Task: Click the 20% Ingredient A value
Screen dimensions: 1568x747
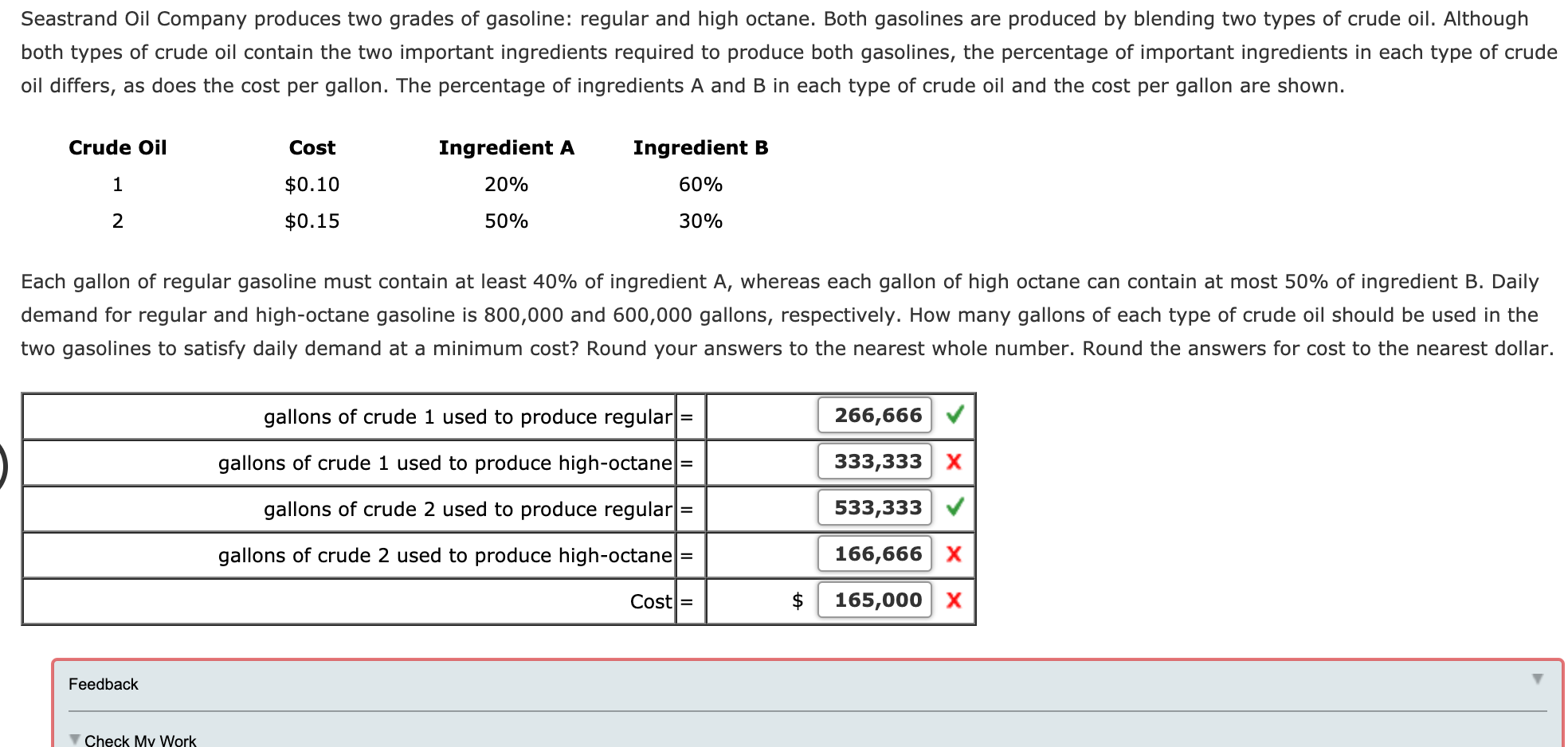Action: tap(507, 184)
